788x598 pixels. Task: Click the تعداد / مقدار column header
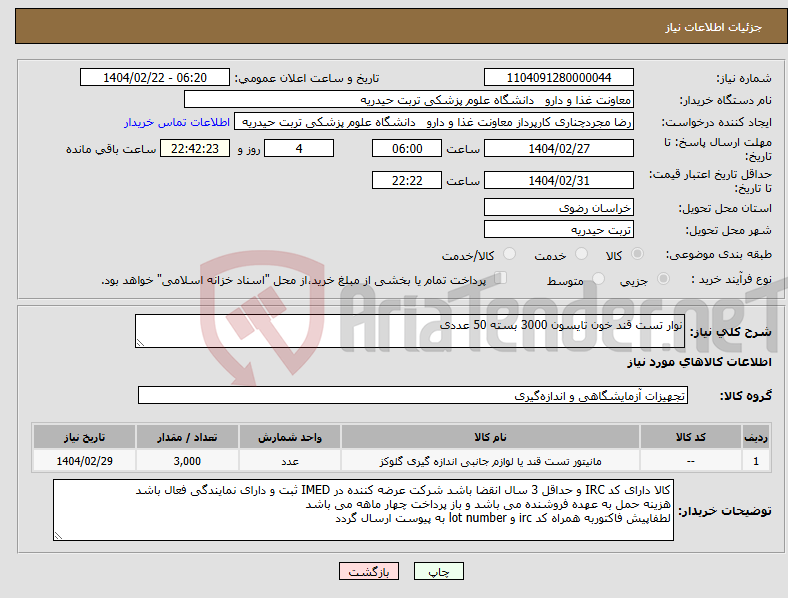click(x=187, y=437)
